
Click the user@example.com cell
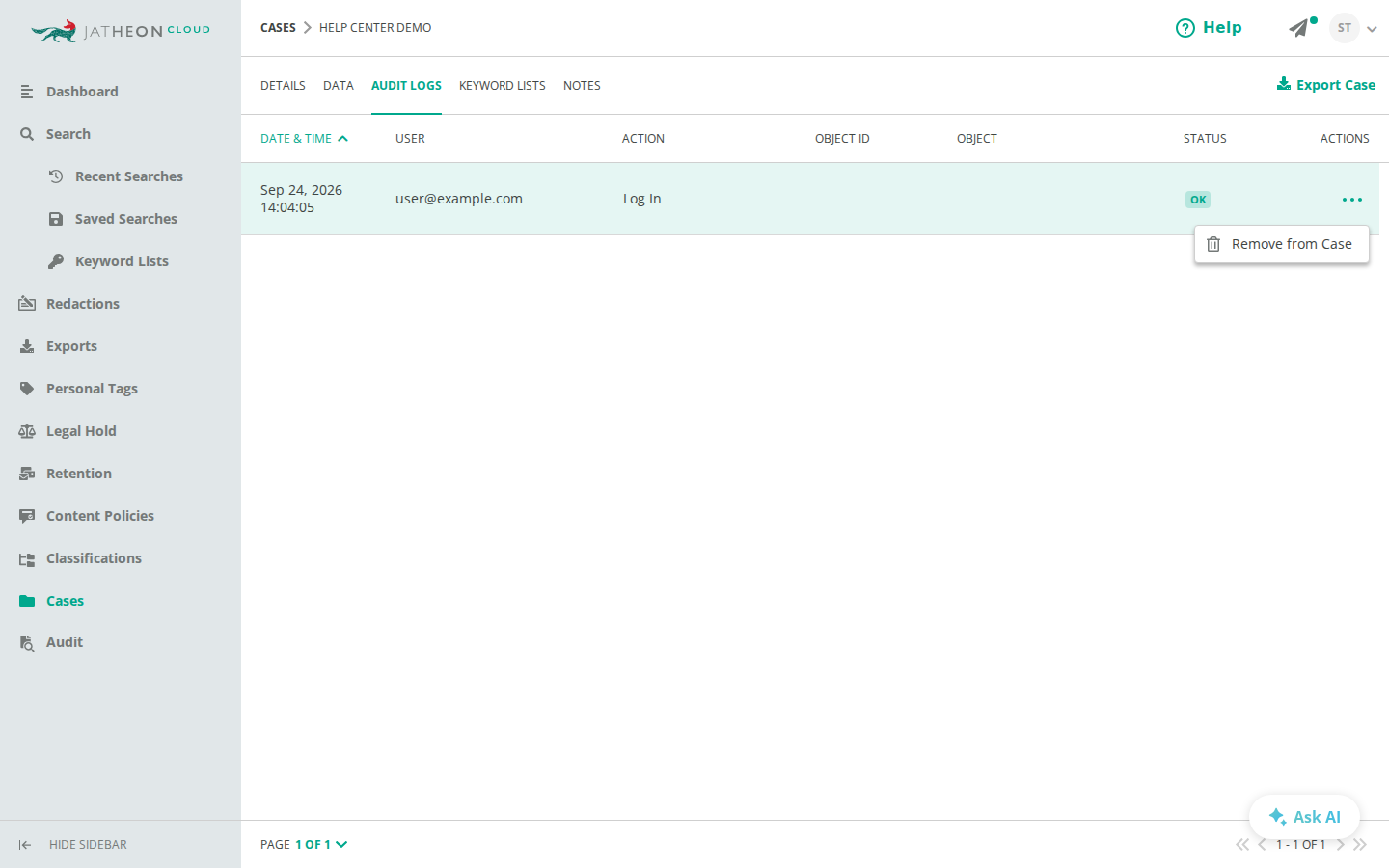(459, 199)
